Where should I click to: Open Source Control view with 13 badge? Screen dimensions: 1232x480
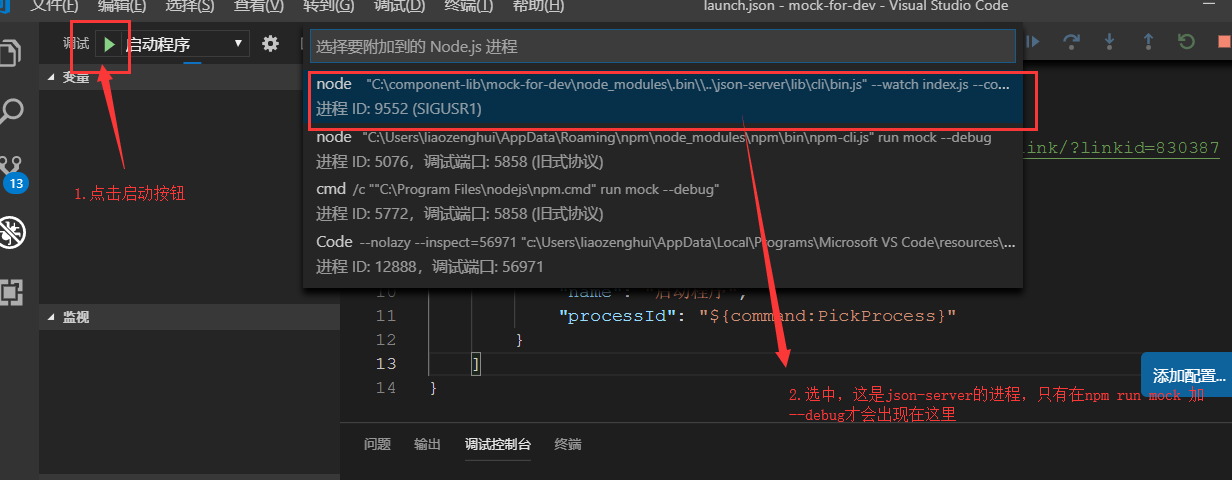(12, 172)
